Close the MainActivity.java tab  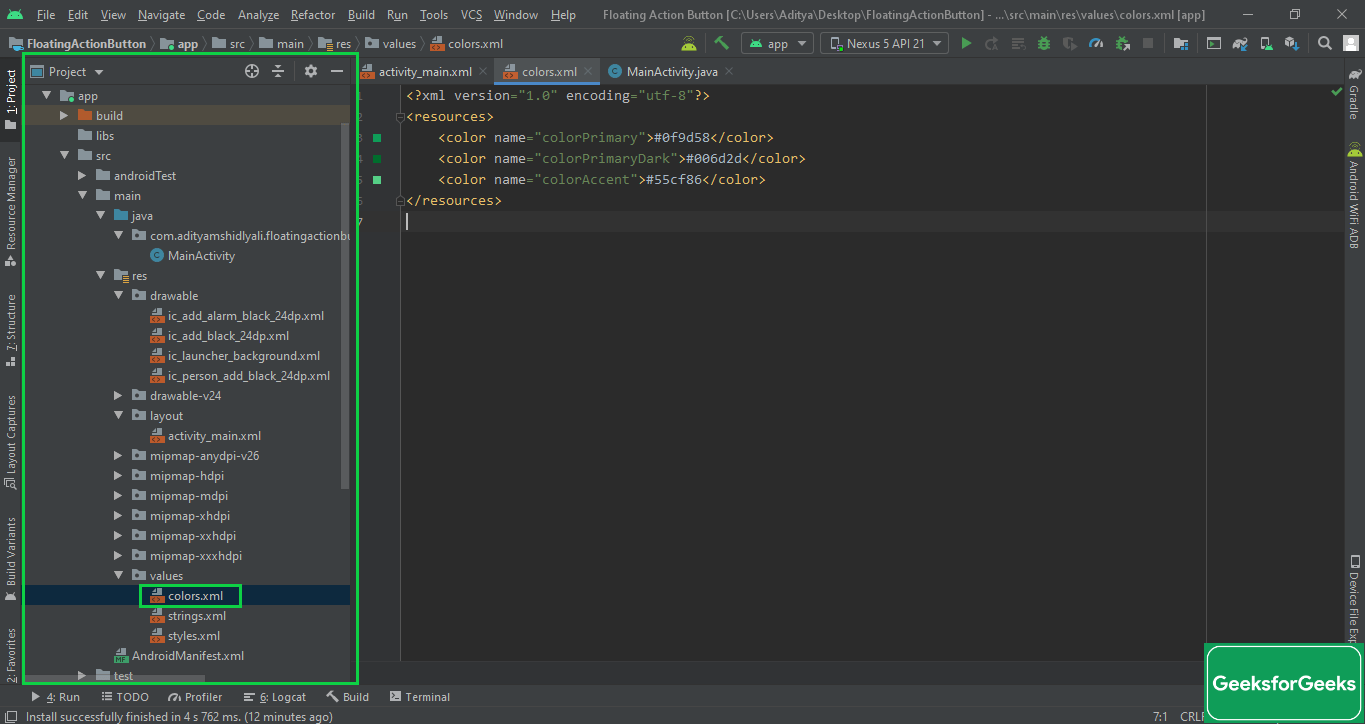(728, 71)
